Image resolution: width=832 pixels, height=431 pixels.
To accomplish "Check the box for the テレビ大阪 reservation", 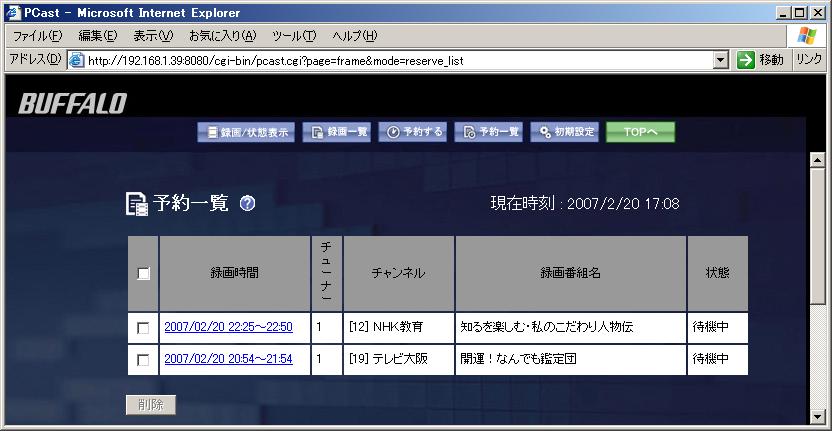I will click(x=143, y=360).
